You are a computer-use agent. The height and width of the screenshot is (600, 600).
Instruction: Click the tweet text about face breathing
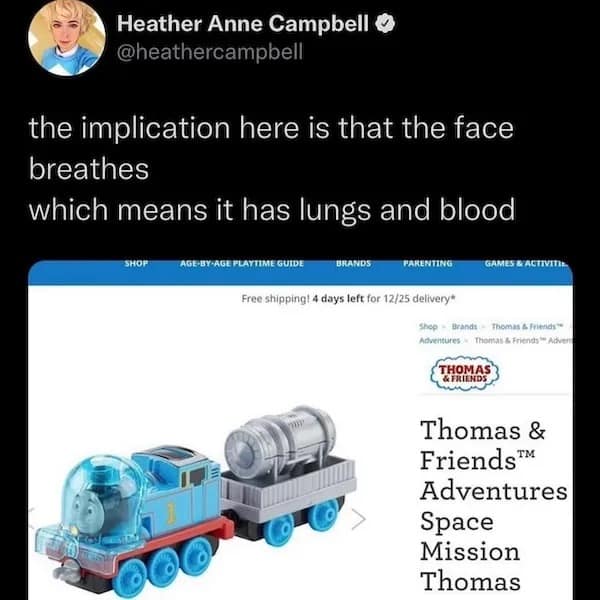pyautogui.click(x=272, y=169)
